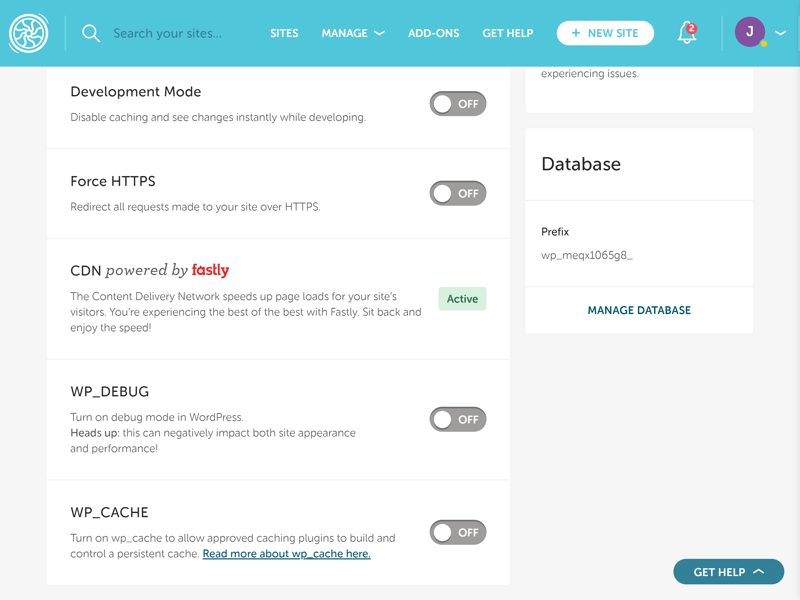Click the plus icon in New Site
800x600 pixels.
tap(576, 33)
